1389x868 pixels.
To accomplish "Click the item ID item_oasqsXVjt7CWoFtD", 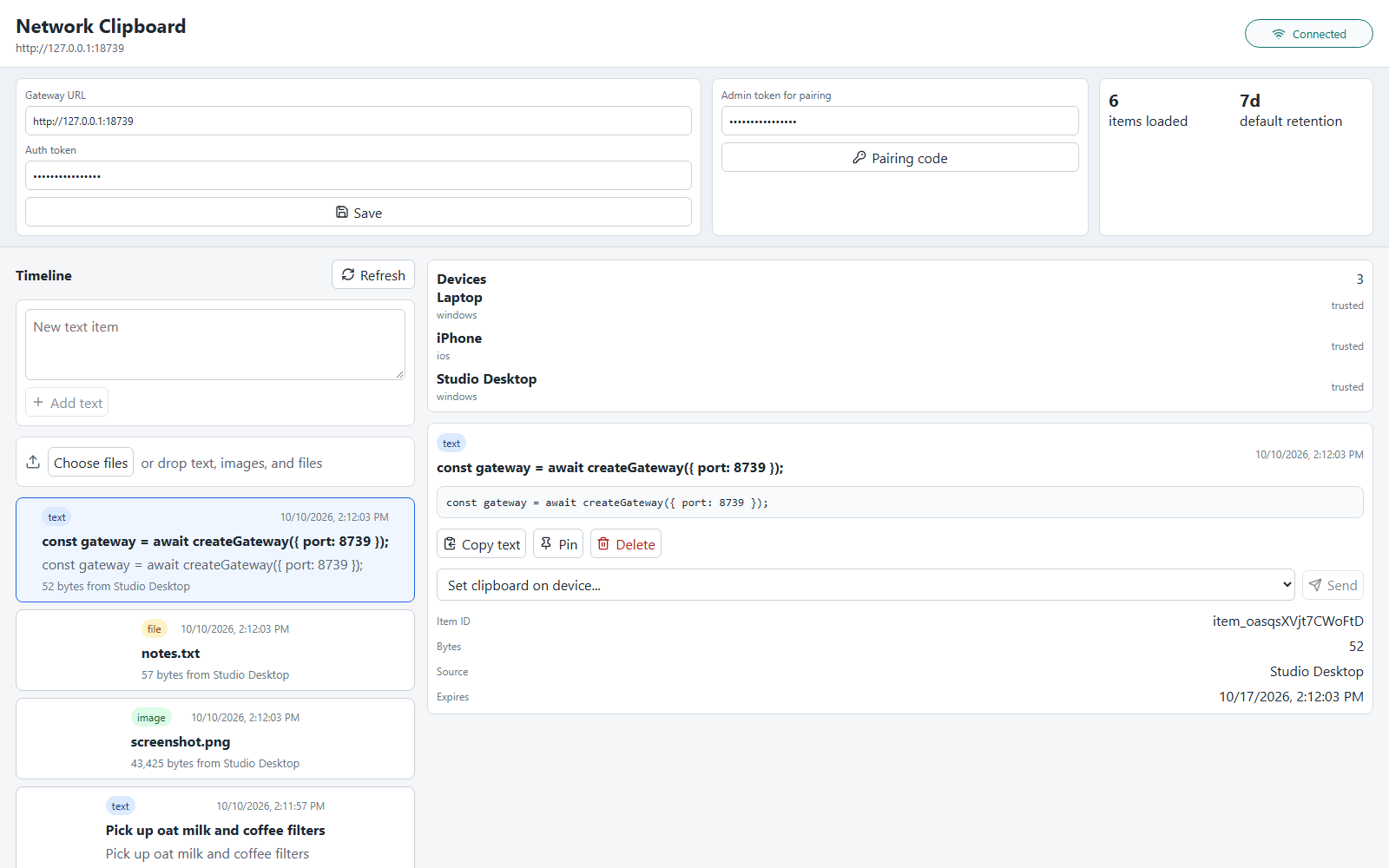I will (x=1288, y=621).
